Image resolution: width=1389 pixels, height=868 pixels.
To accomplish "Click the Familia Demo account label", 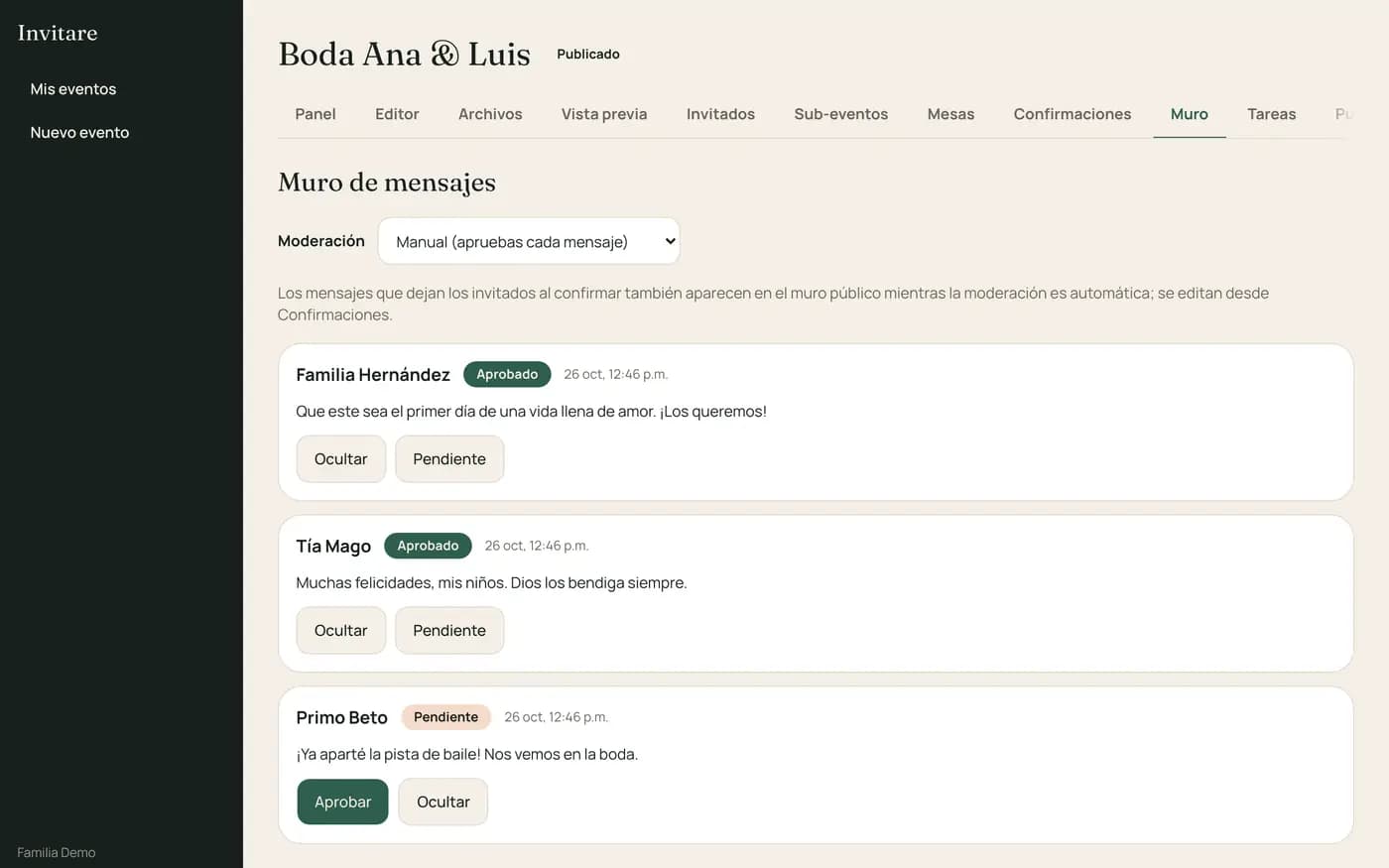I will 57,853.
